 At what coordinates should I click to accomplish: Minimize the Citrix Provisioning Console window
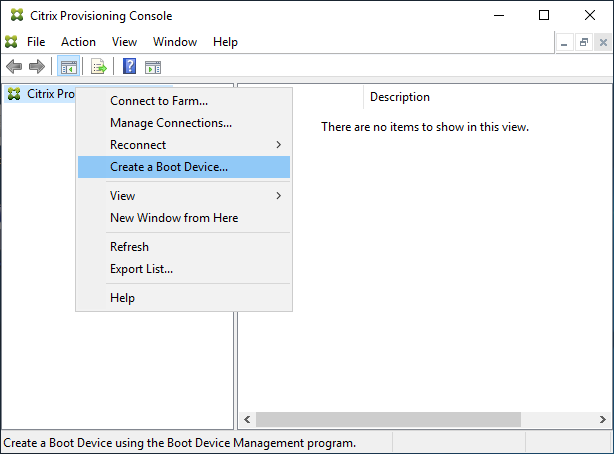tap(499, 16)
